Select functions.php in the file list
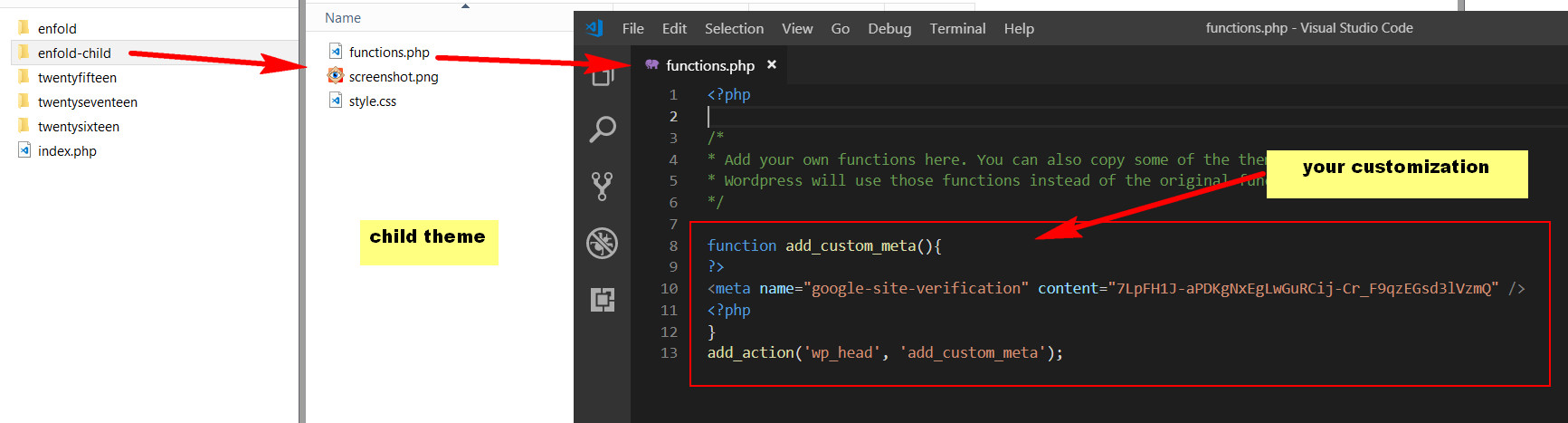Viewport: 1568px width, 423px height. point(389,52)
